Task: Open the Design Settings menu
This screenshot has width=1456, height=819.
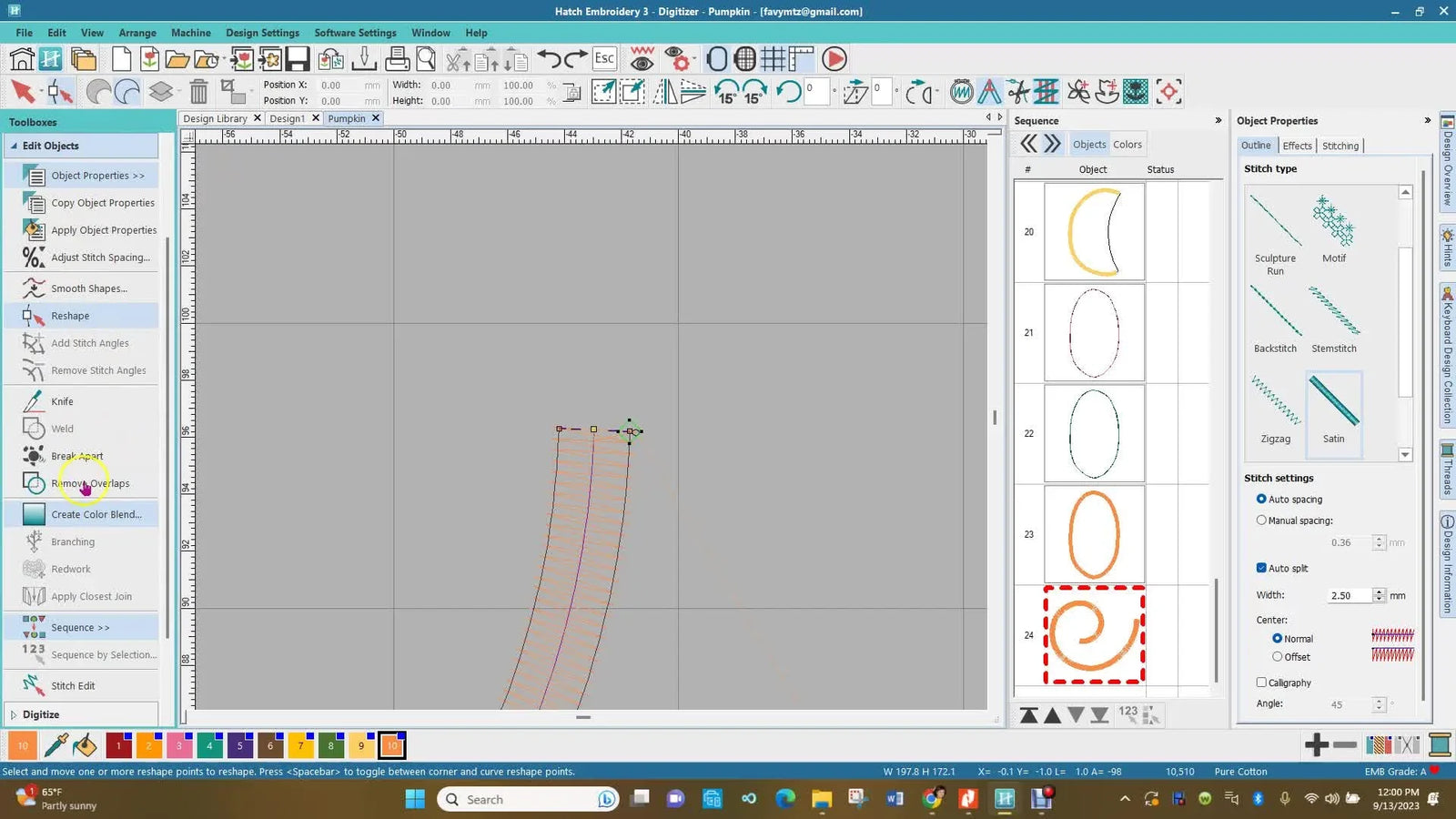Action: [x=262, y=33]
